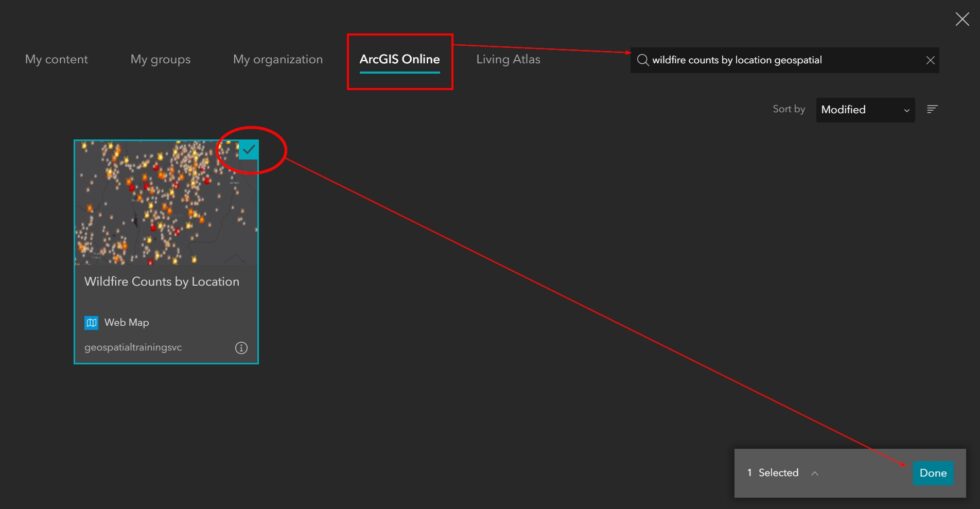Select the ArcGIS Online tab
980x509 pixels.
(399, 59)
